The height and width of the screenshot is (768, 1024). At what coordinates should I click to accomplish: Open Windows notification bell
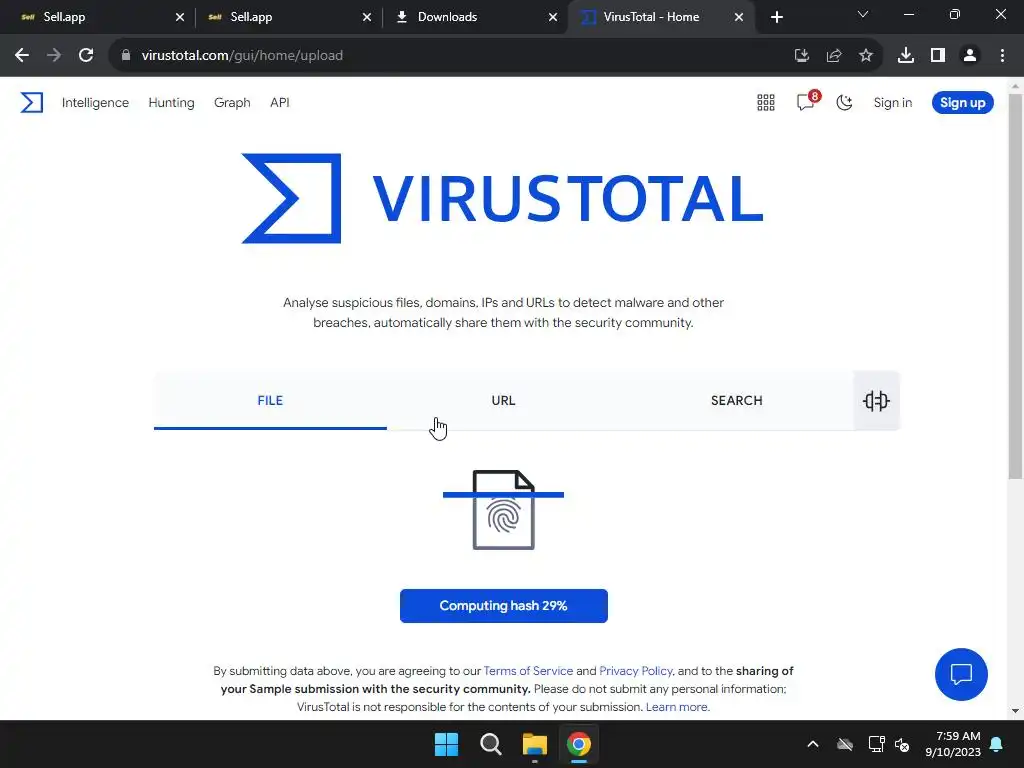tap(997, 744)
